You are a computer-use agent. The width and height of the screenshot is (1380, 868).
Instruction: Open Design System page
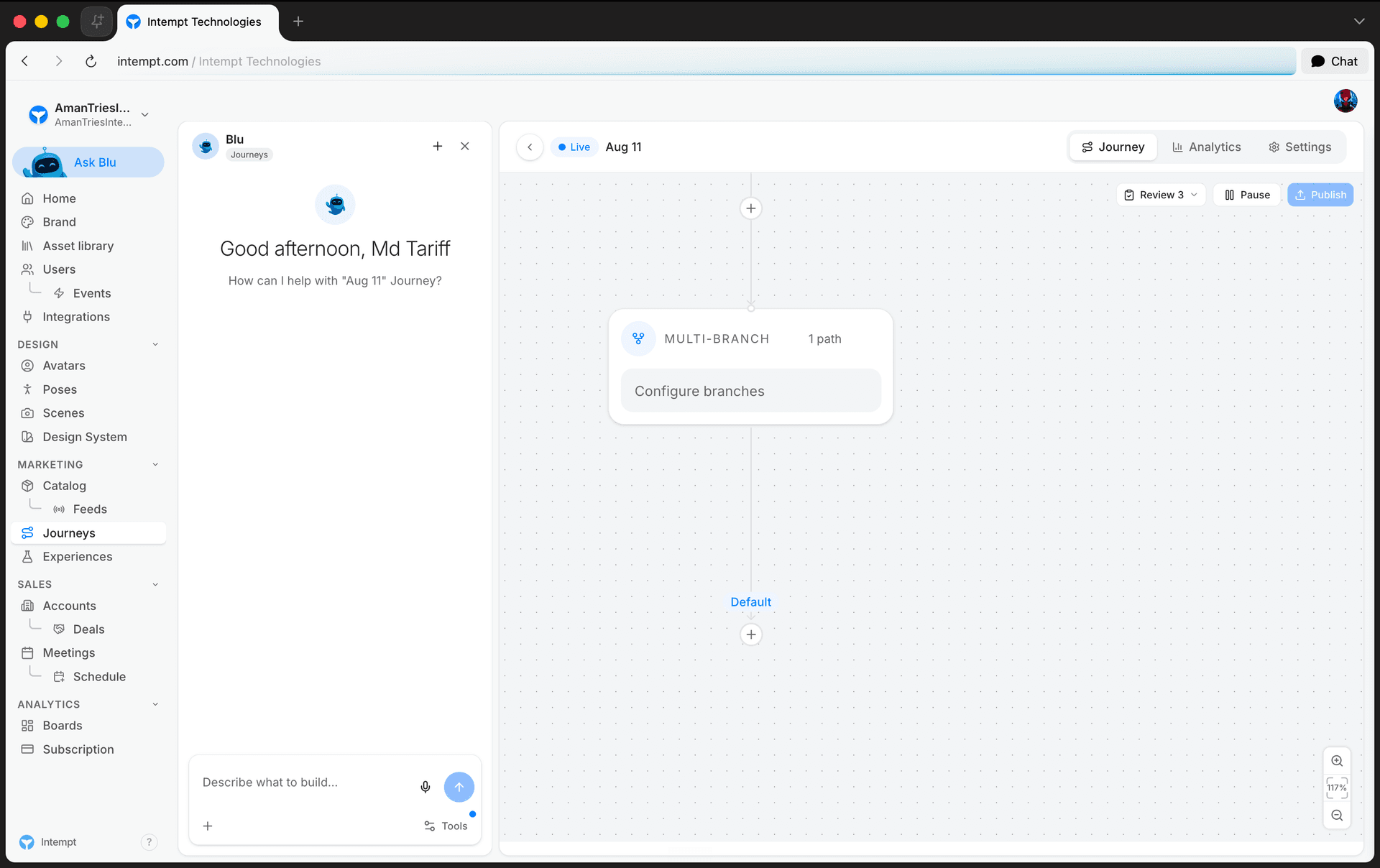click(x=88, y=437)
